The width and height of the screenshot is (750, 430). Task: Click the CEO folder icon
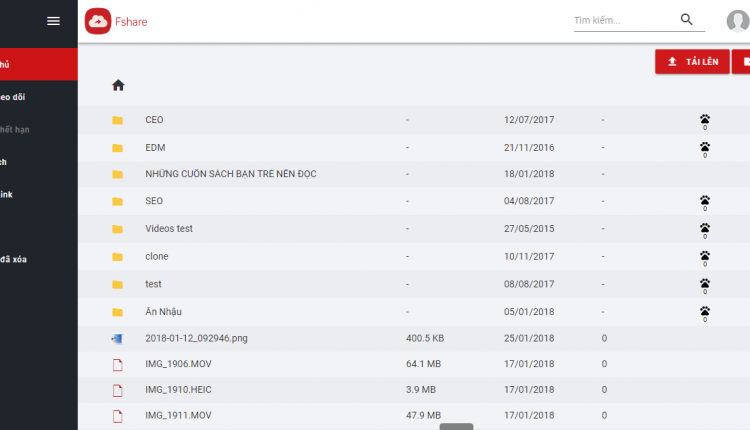click(118, 120)
